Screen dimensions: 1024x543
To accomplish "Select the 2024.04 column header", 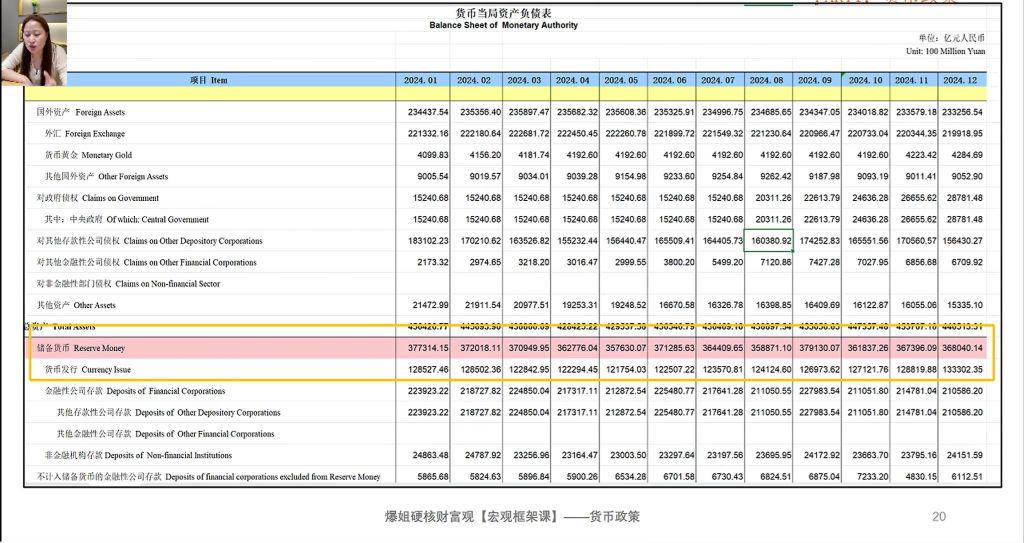I will (x=573, y=80).
